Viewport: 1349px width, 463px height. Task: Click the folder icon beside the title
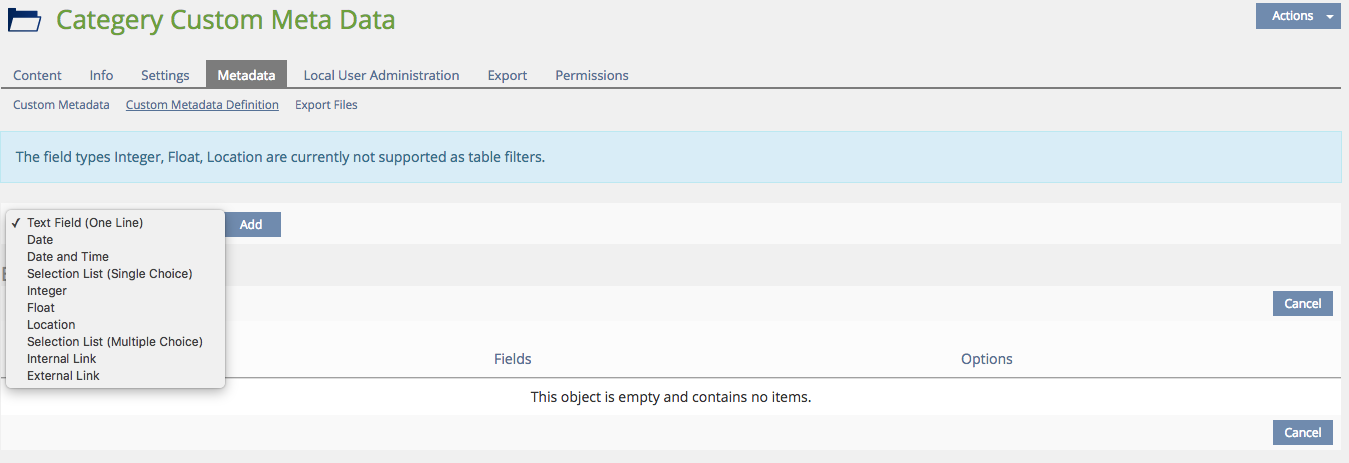coord(24,20)
